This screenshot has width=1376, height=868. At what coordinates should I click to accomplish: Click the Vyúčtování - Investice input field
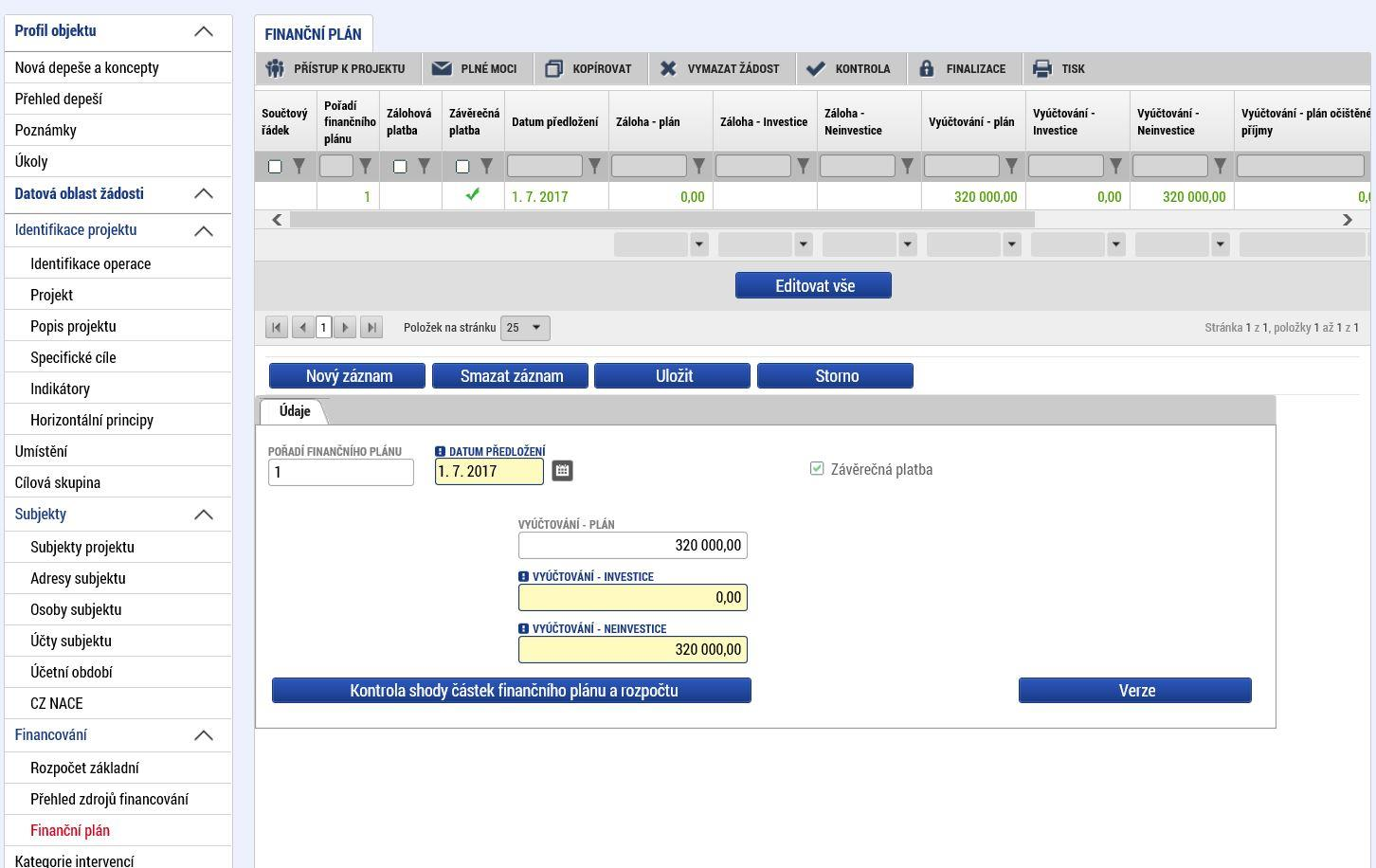tap(633, 597)
